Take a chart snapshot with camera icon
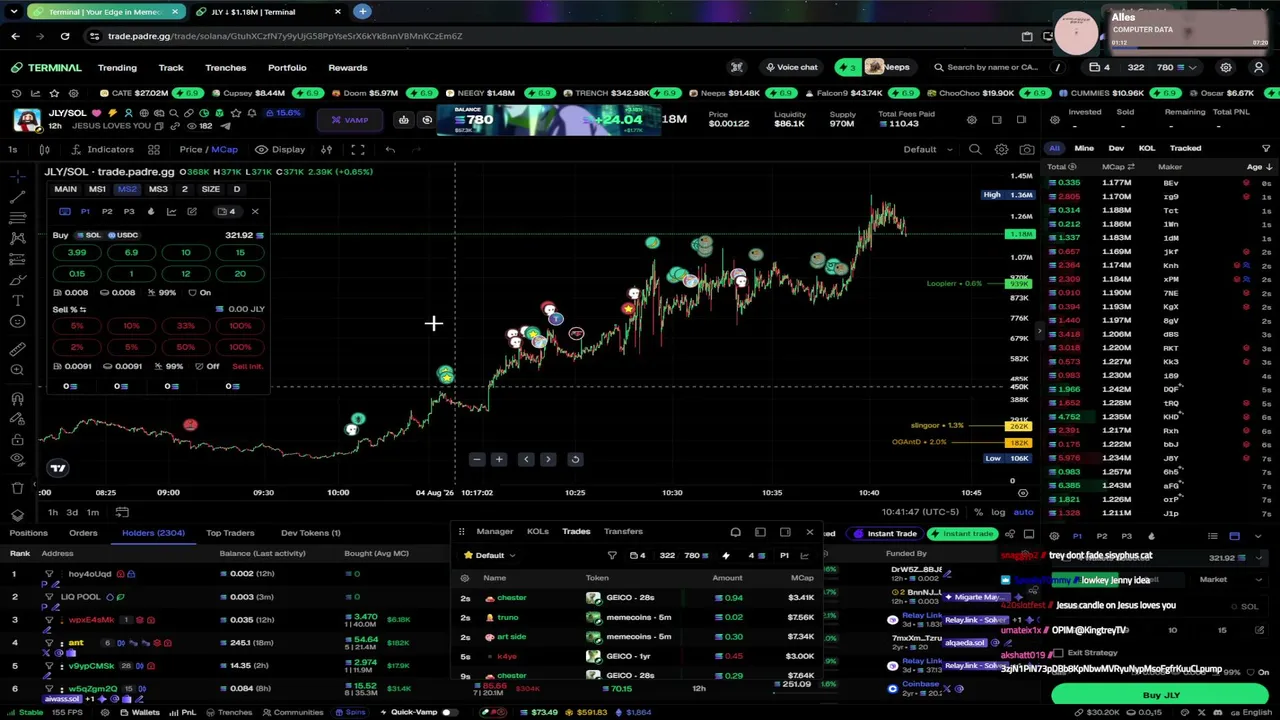This screenshot has height=720, width=1280. pyautogui.click(x=1027, y=150)
